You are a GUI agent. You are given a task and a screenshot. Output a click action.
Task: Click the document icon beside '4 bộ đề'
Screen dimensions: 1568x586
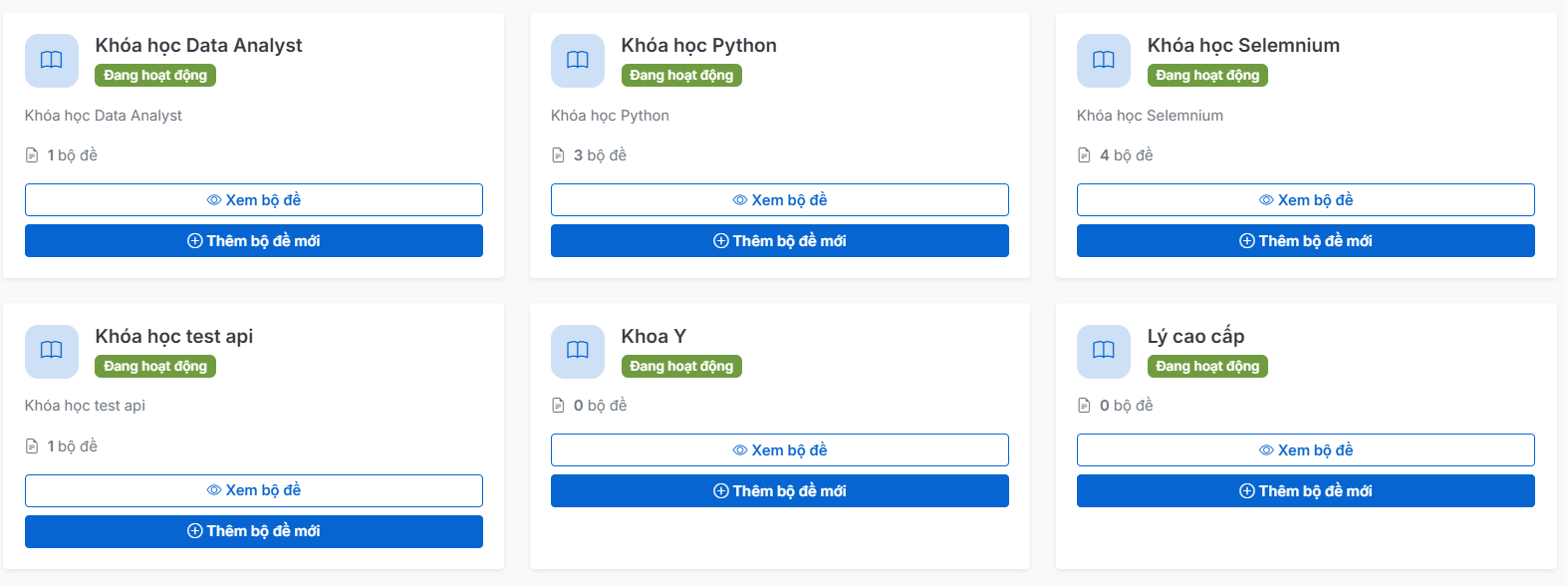click(1085, 155)
